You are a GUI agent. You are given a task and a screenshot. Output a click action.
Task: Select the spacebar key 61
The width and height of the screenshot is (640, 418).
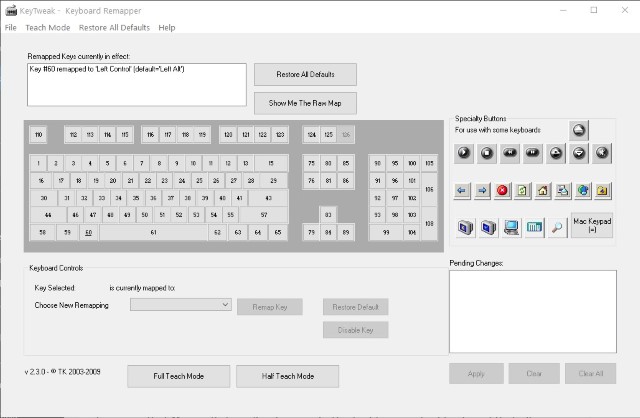point(153,232)
